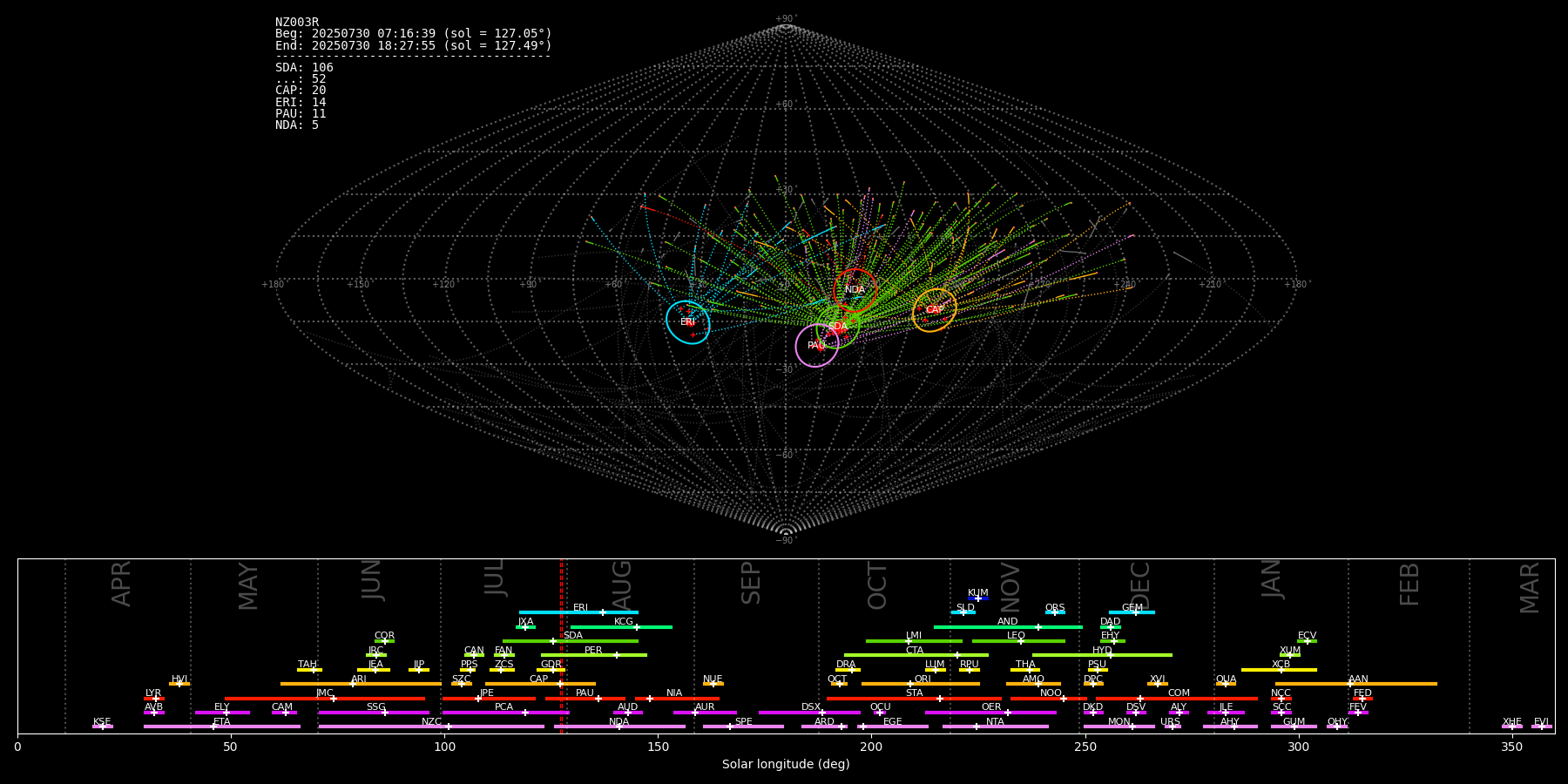Click the APR month label in the timeline
The width and height of the screenshot is (1568, 784).
tap(121, 584)
